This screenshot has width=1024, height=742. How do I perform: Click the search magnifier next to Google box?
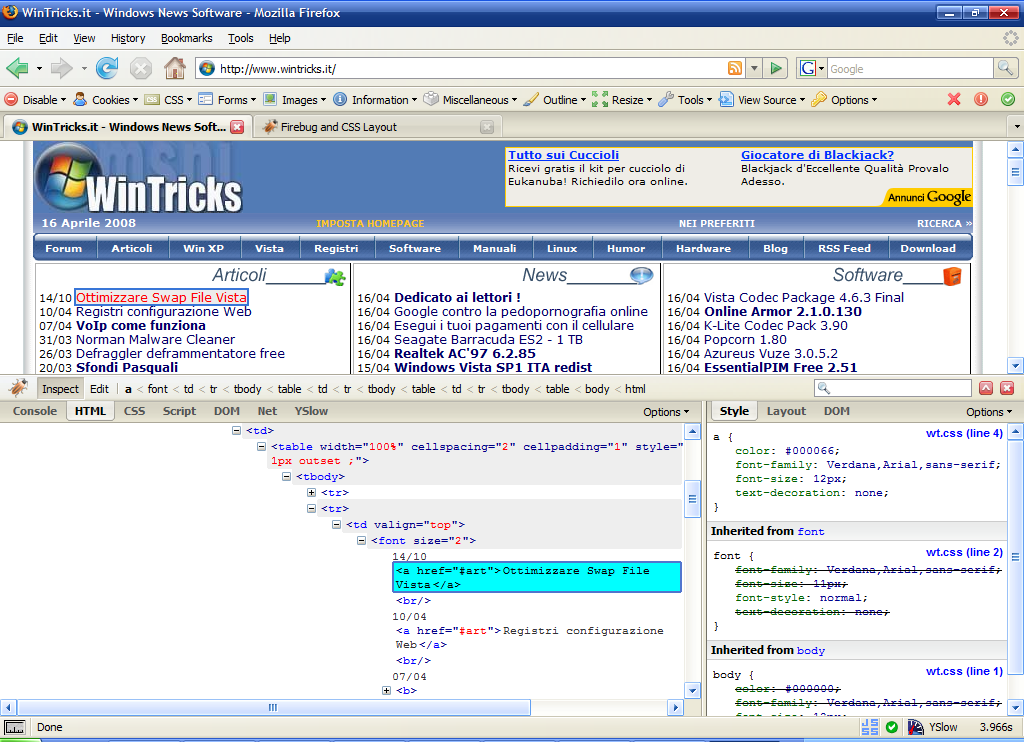(x=1005, y=68)
